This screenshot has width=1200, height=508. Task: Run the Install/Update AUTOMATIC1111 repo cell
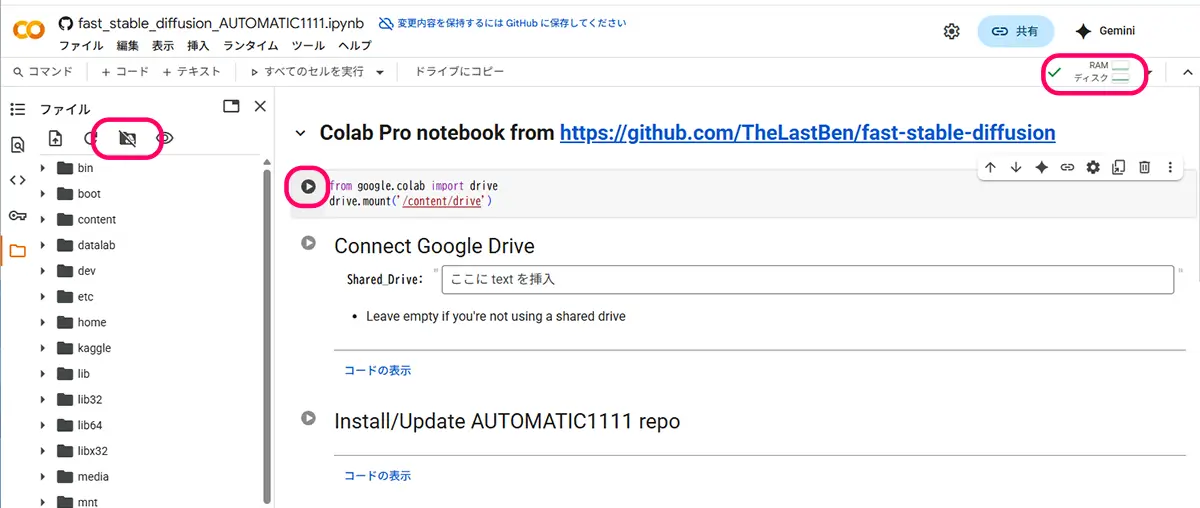pos(309,418)
